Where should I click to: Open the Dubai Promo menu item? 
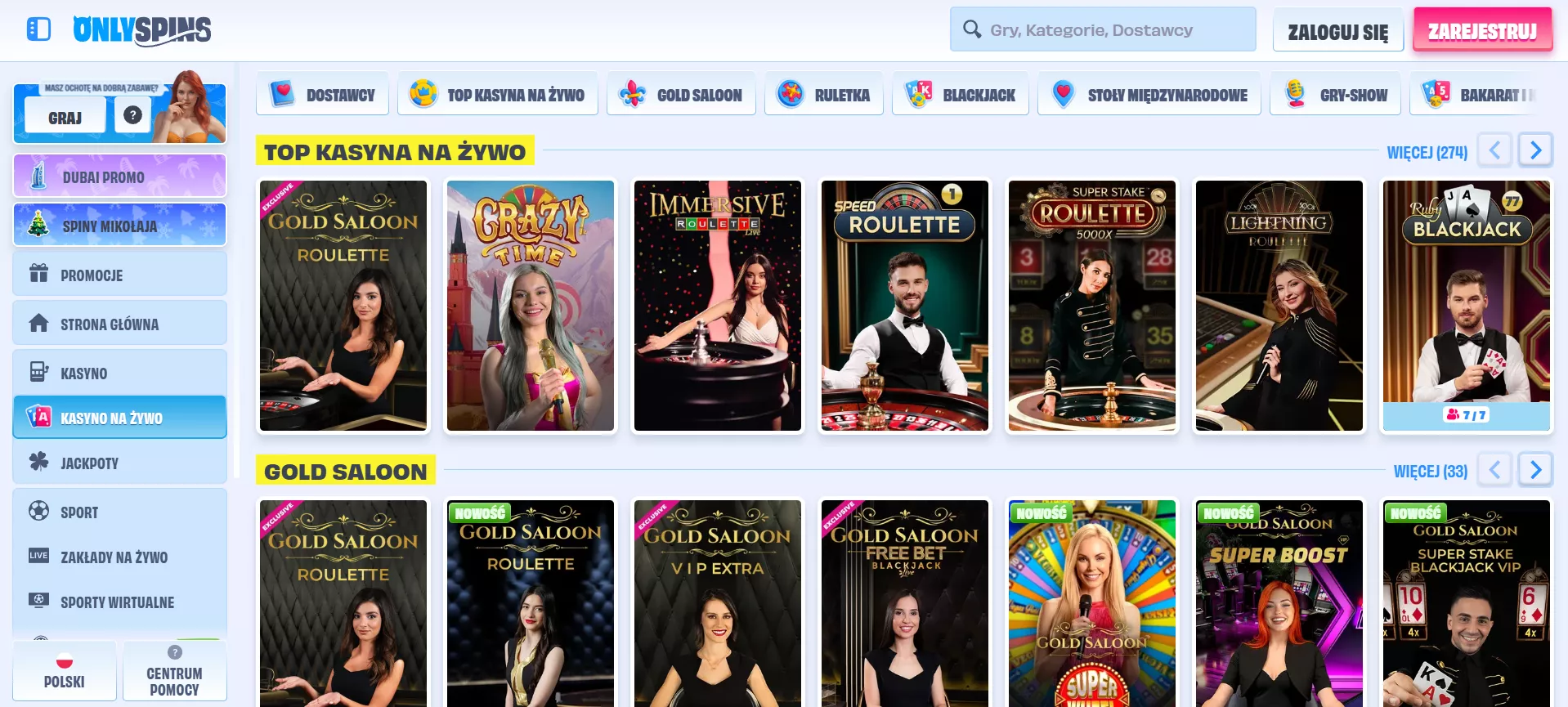[119, 177]
